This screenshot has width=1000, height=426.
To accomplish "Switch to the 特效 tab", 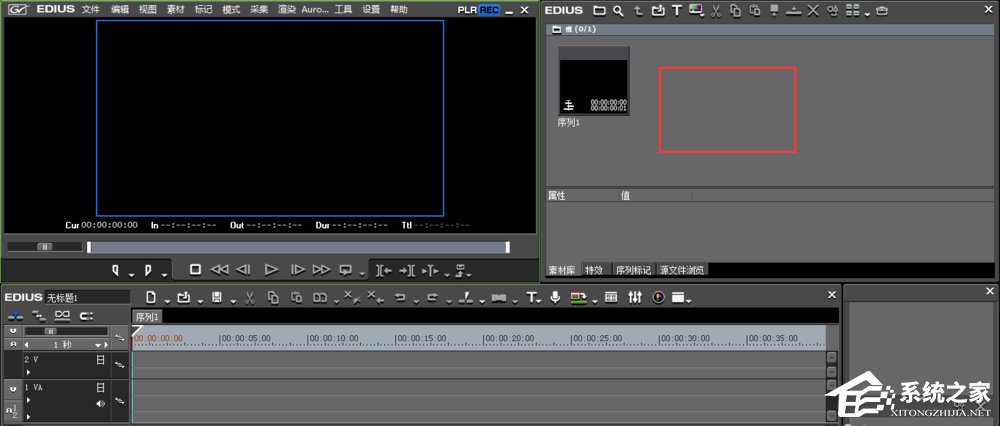I will (x=594, y=270).
